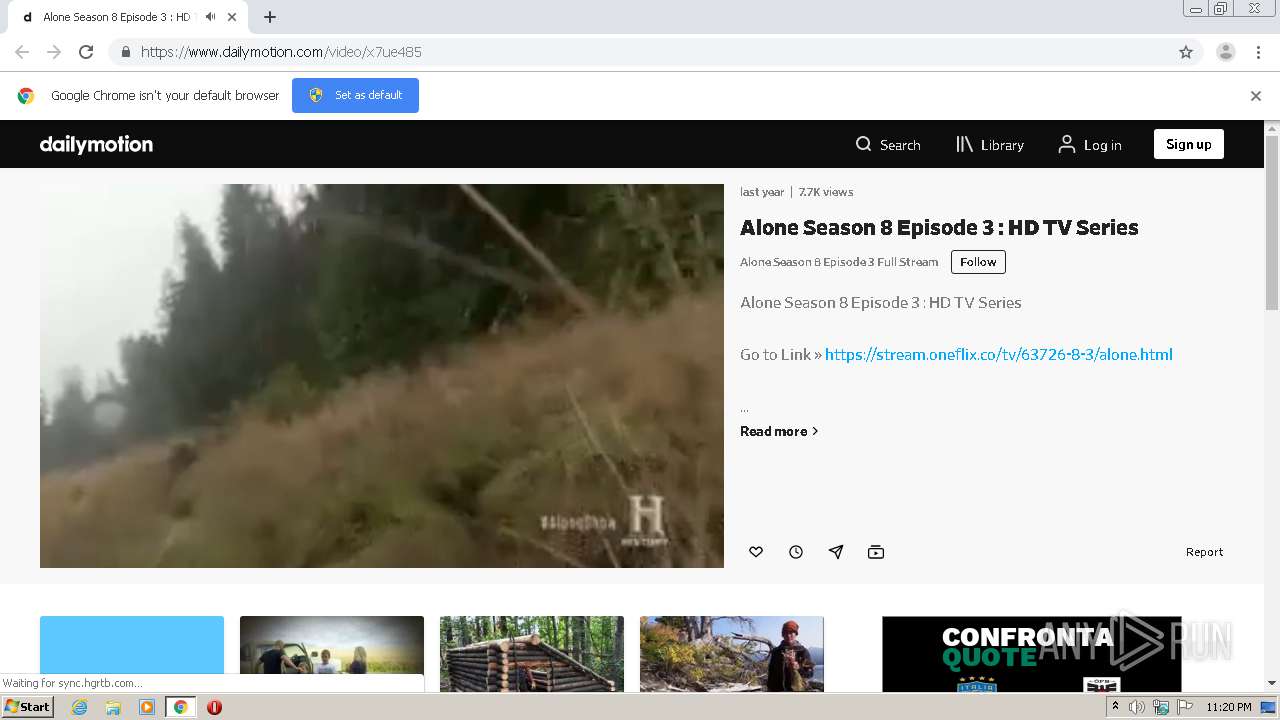This screenshot has height=720, width=1280.
Task: Click Log in with the person icon
Action: (1090, 145)
